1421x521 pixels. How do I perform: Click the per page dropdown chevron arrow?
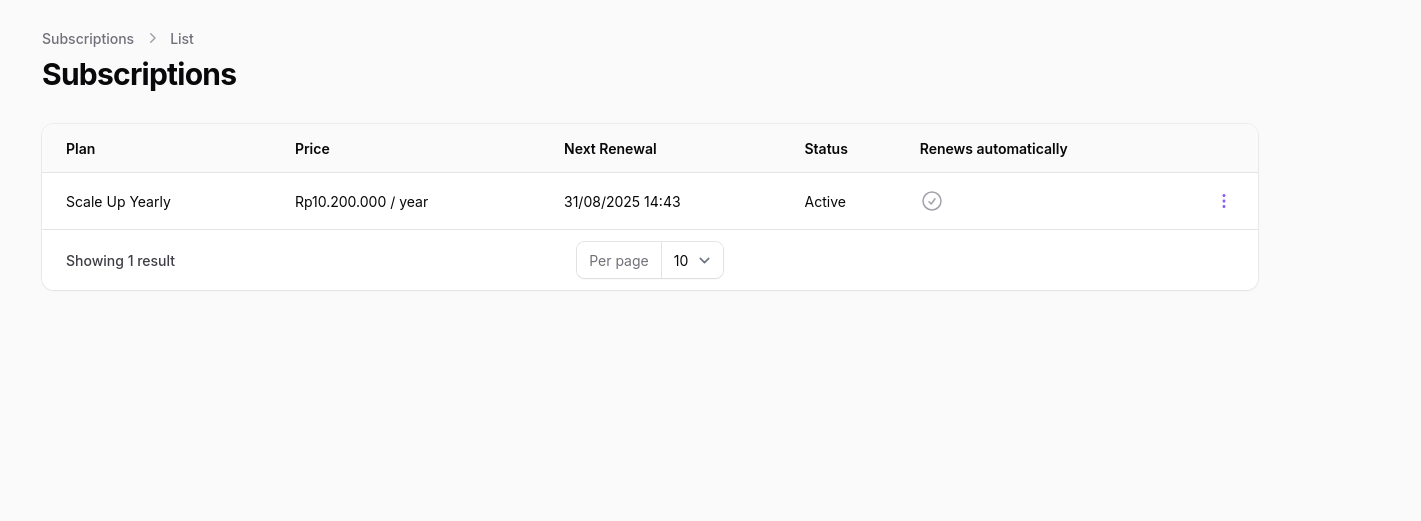705,260
